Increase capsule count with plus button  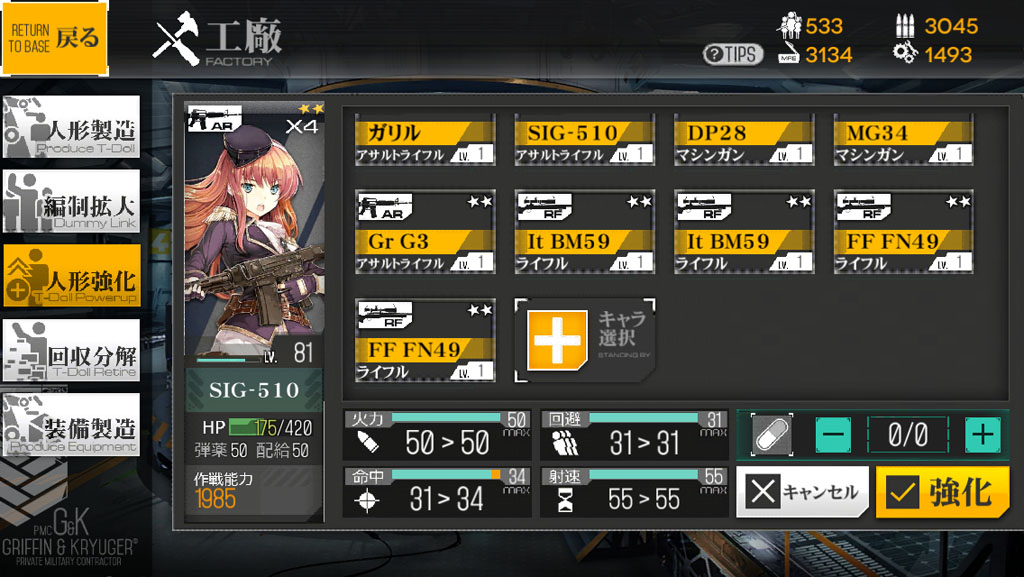[983, 435]
